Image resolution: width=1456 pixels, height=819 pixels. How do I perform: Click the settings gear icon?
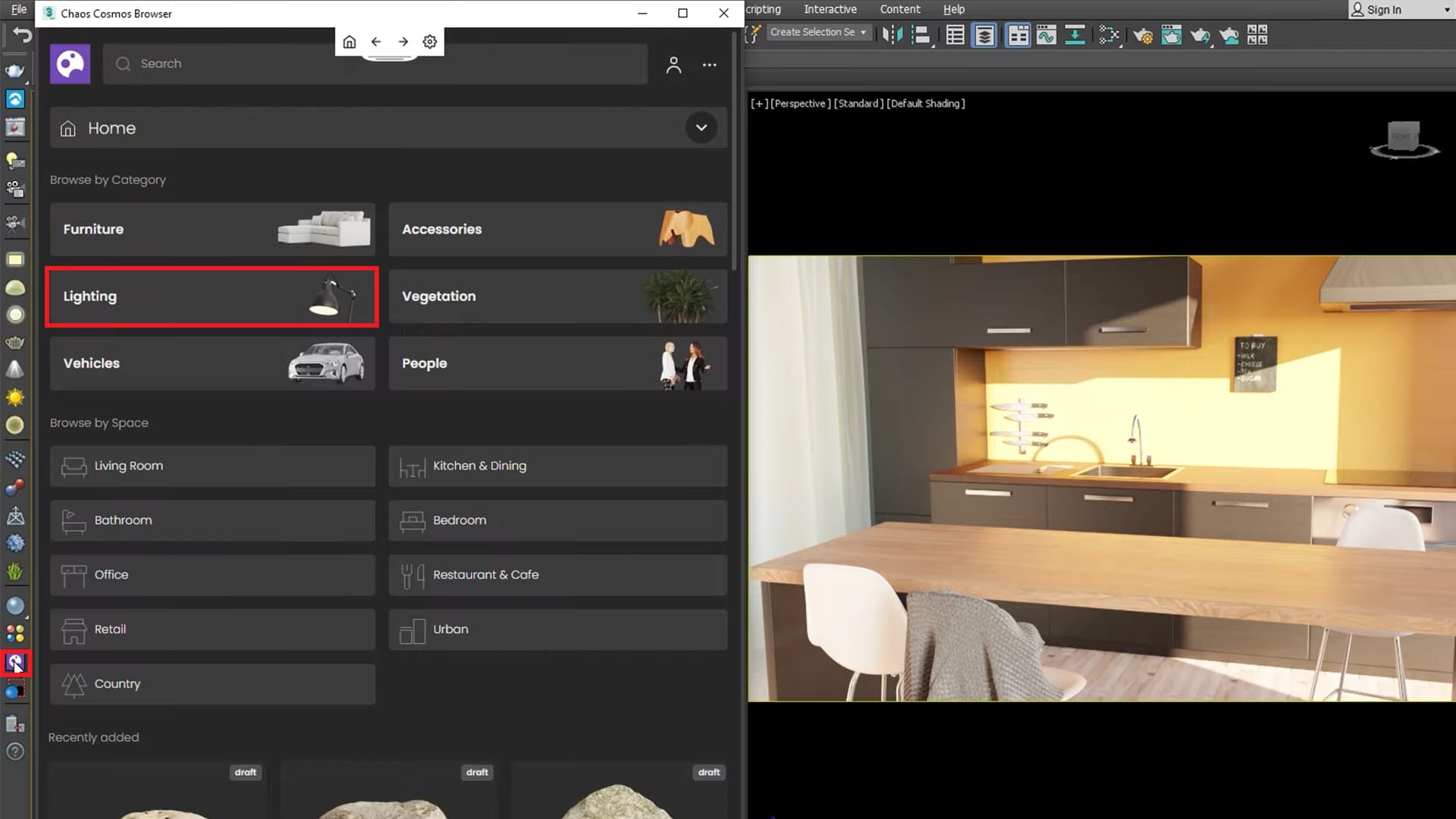[x=429, y=41]
